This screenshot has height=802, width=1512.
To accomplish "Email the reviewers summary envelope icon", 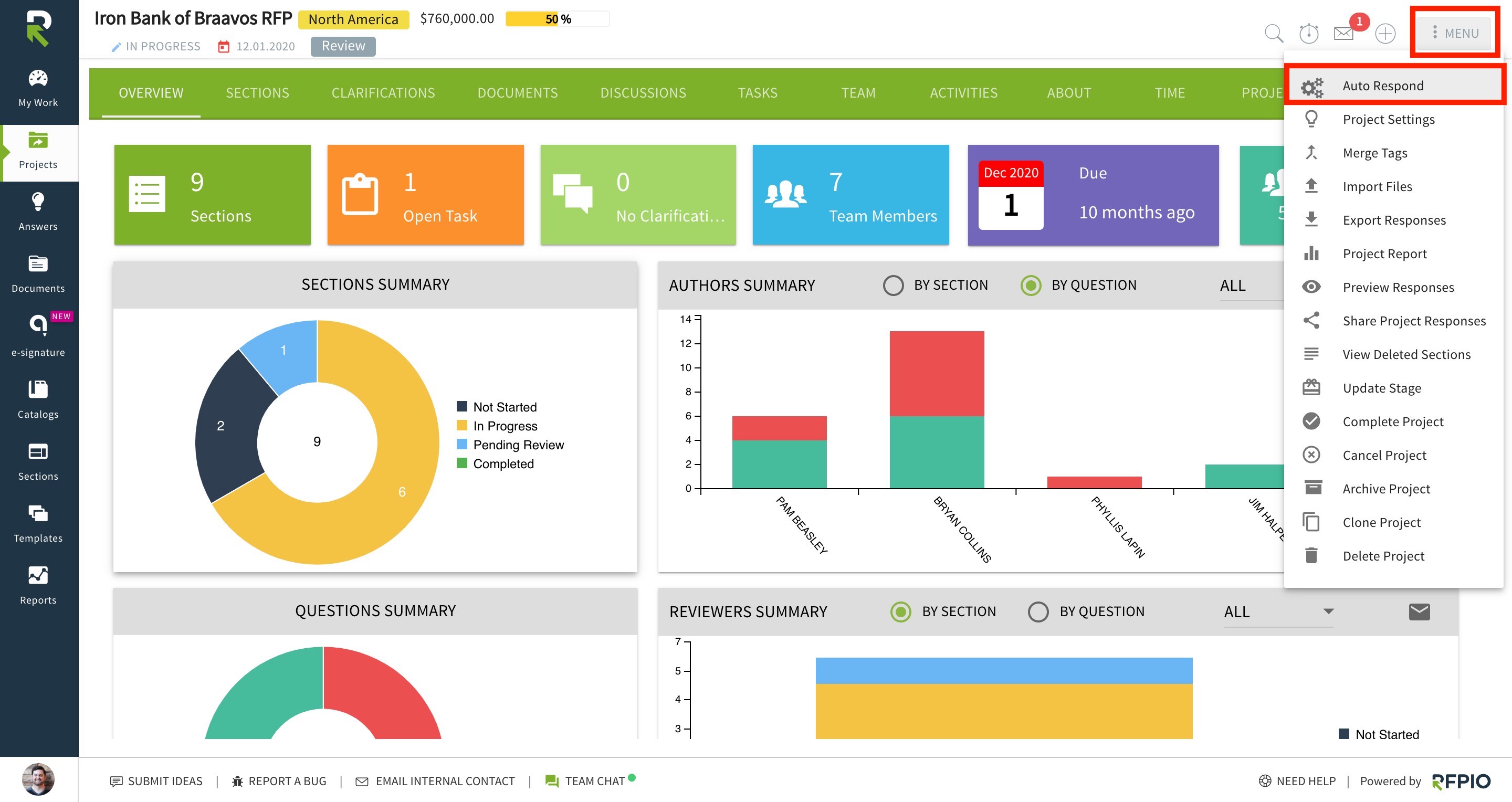I will point(1419,611).
